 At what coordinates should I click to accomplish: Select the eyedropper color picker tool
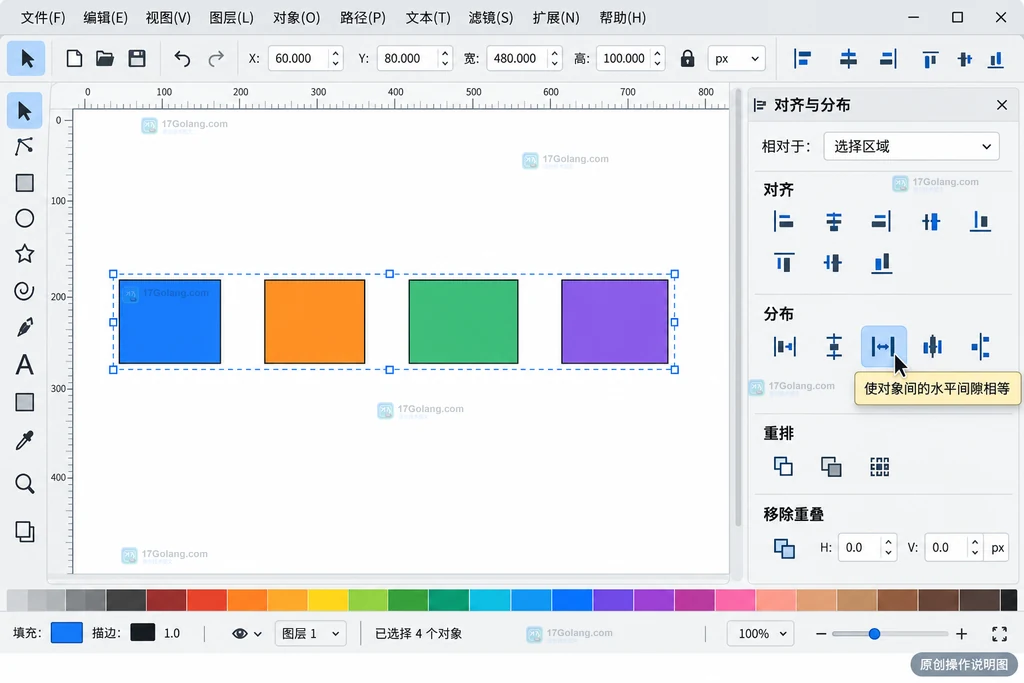pos(25,440)
